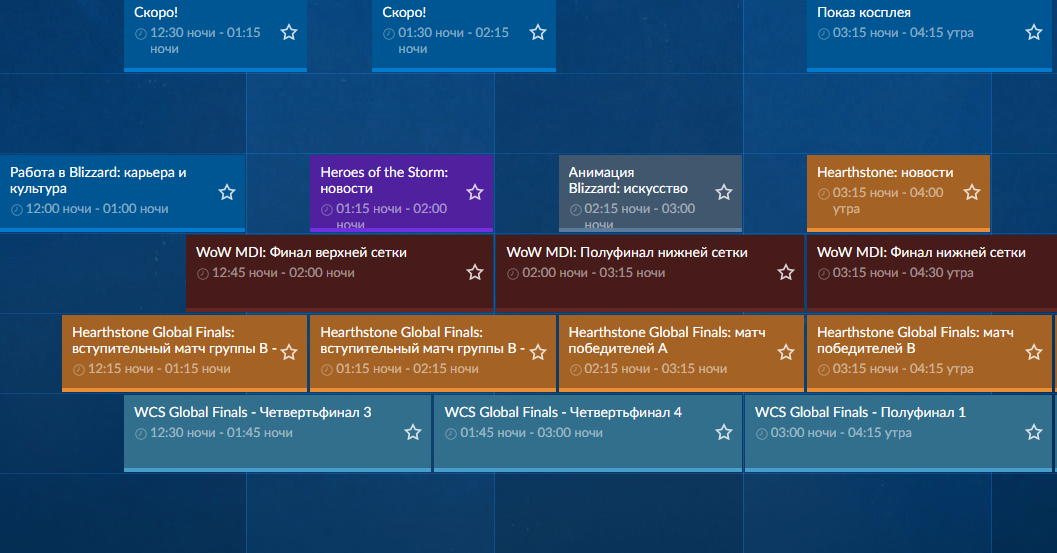
Task: Click the time 02:00 ночи - 03:15 ночи
Action: point(594,273)
